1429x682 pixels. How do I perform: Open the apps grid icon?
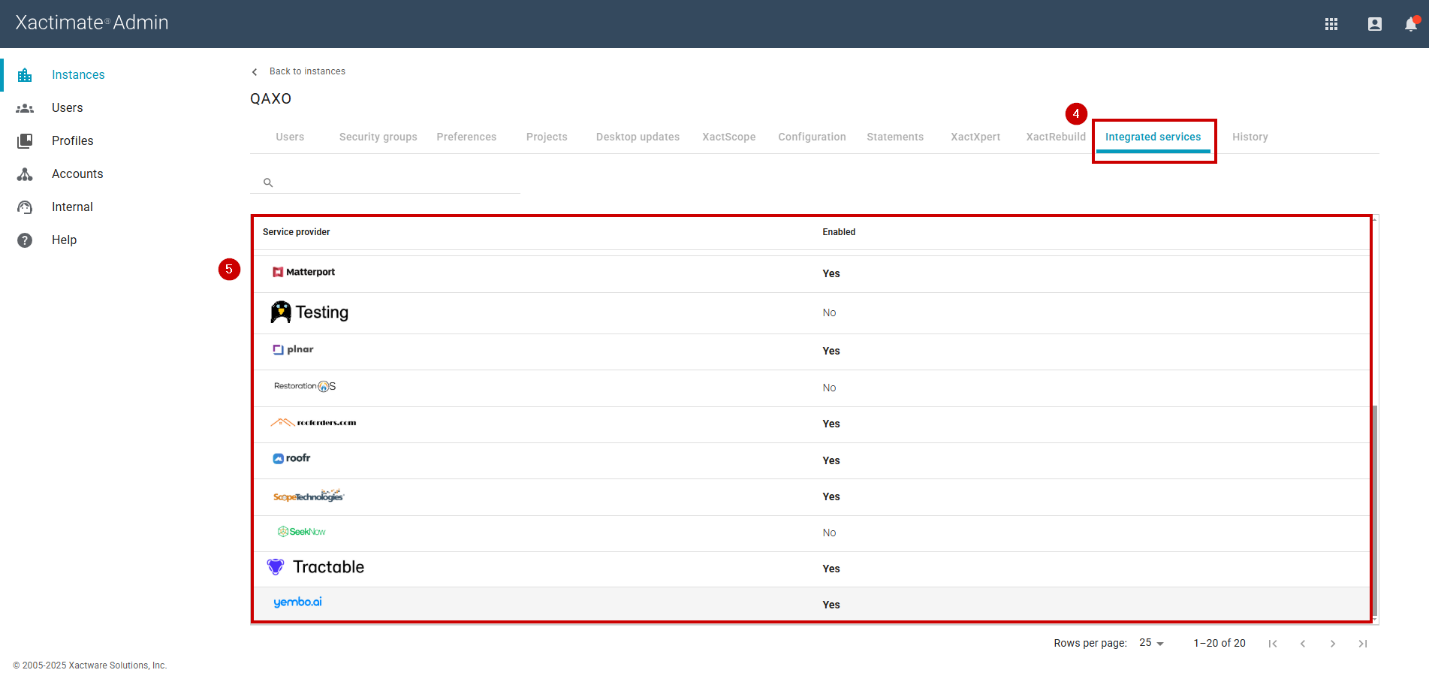(x=1331, y=24)
